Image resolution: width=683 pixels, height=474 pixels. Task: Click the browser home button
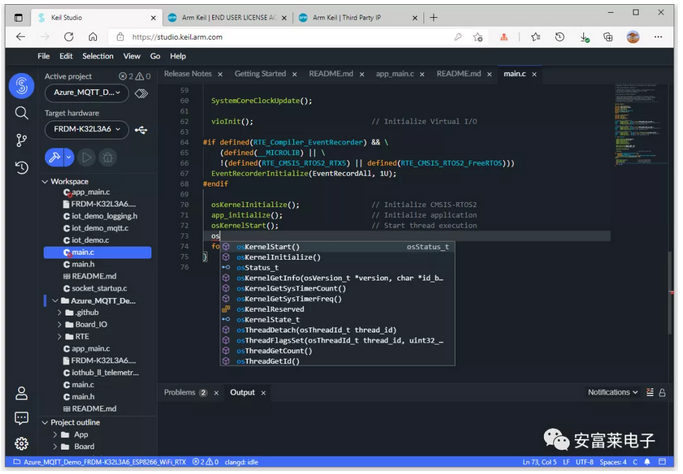point(93,37)
